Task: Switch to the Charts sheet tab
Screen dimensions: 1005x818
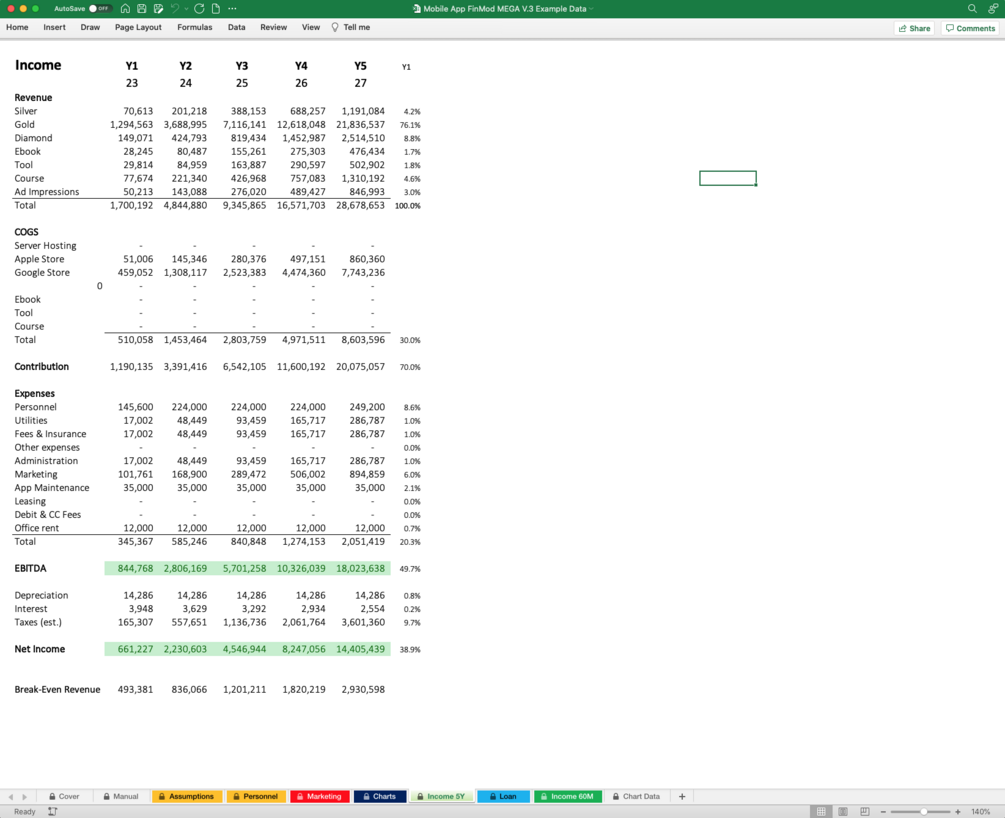Action: pos(379,796)
